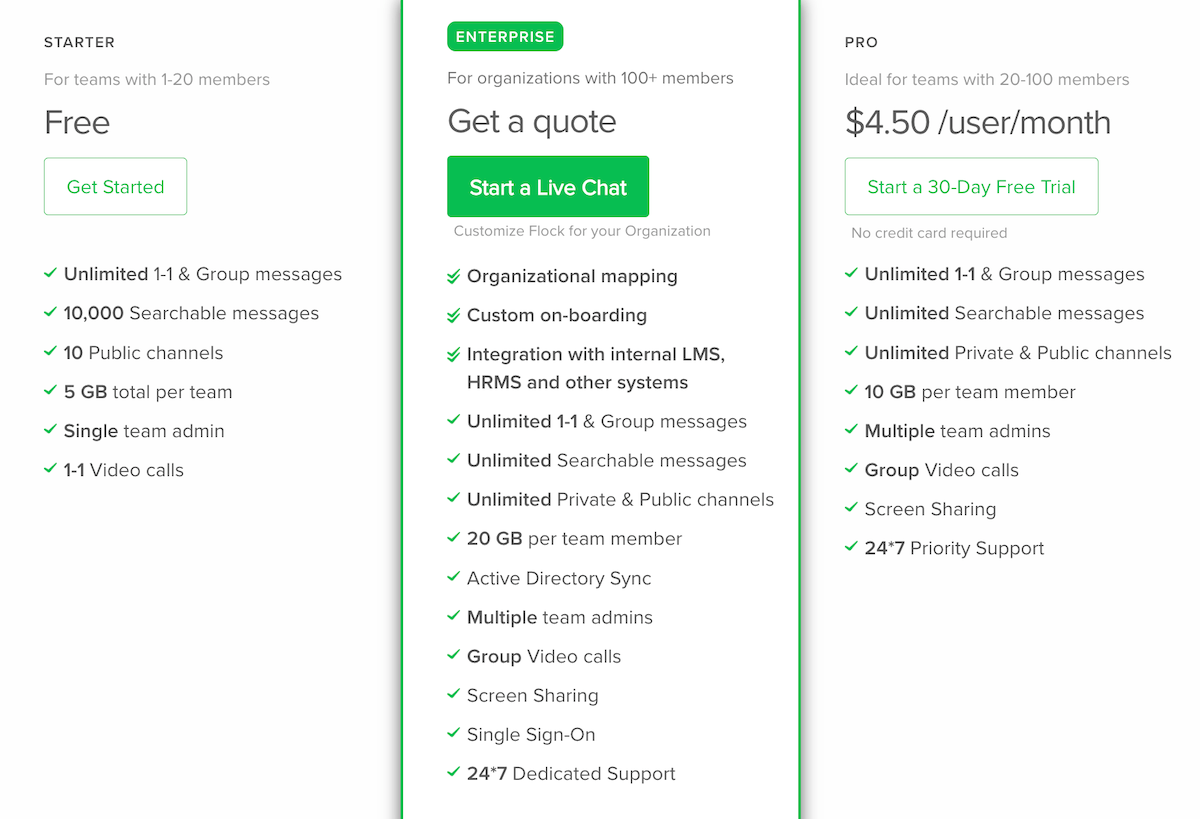1200x819 pixels.
Task: Click the Get Started button
Action: click(x=115, y=187)
